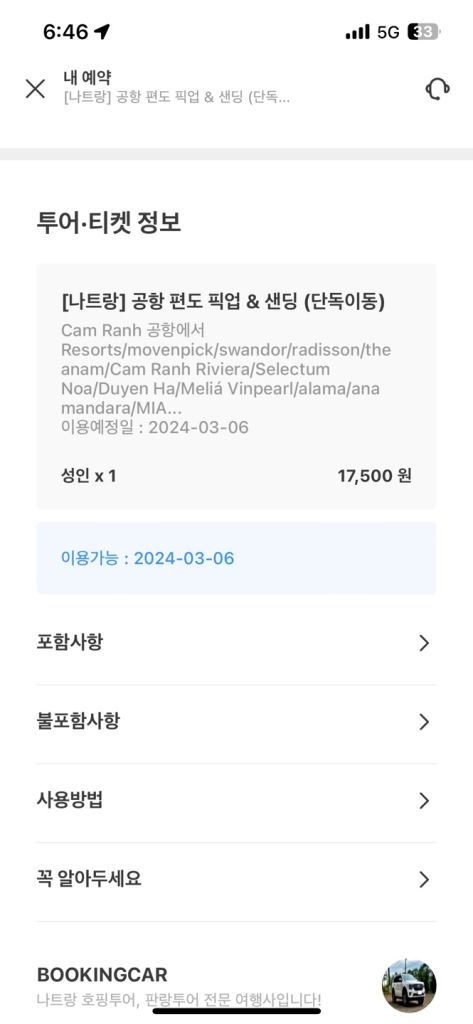
Task: Tap the 17,500 원 price text
Action: point(374,476)
